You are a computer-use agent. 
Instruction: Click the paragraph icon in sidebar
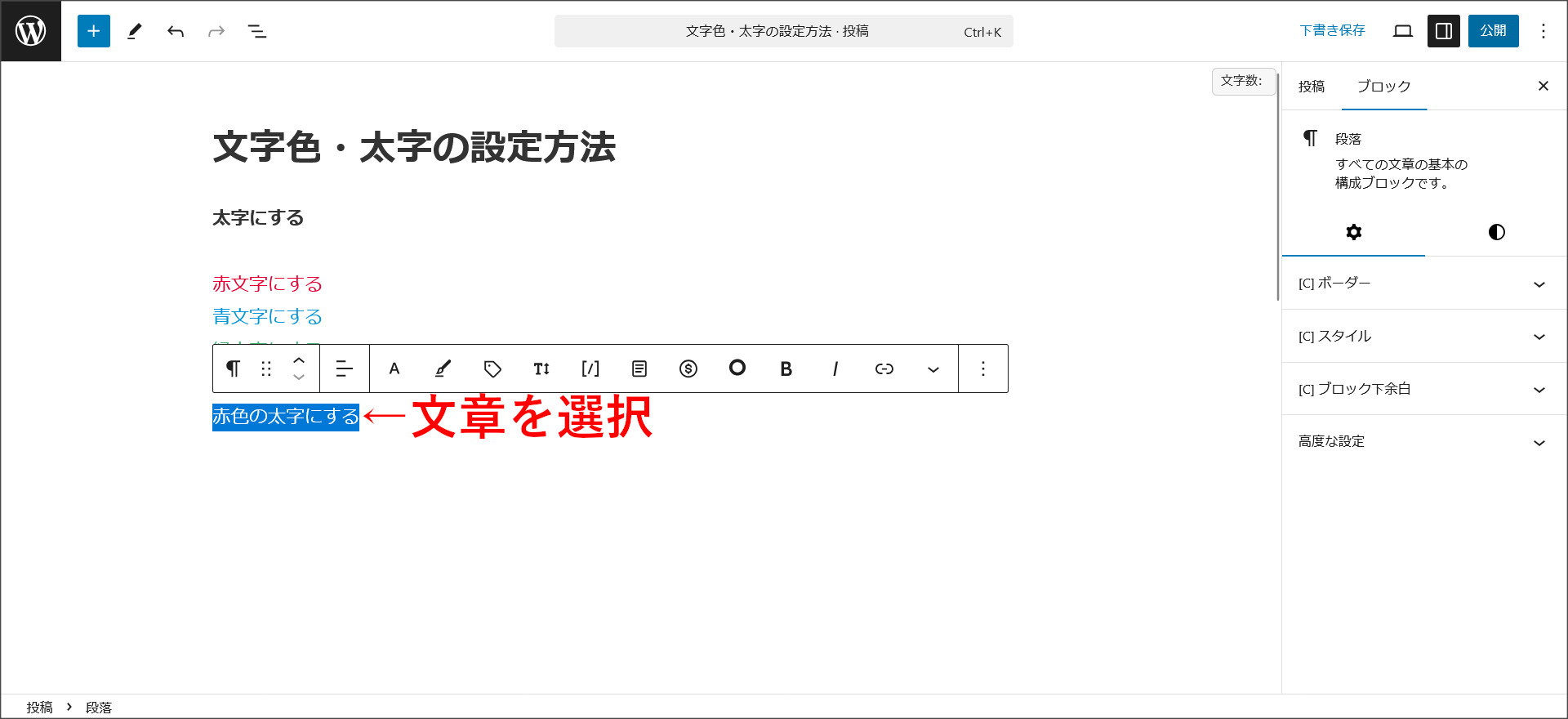click(x=1311, y=139)
